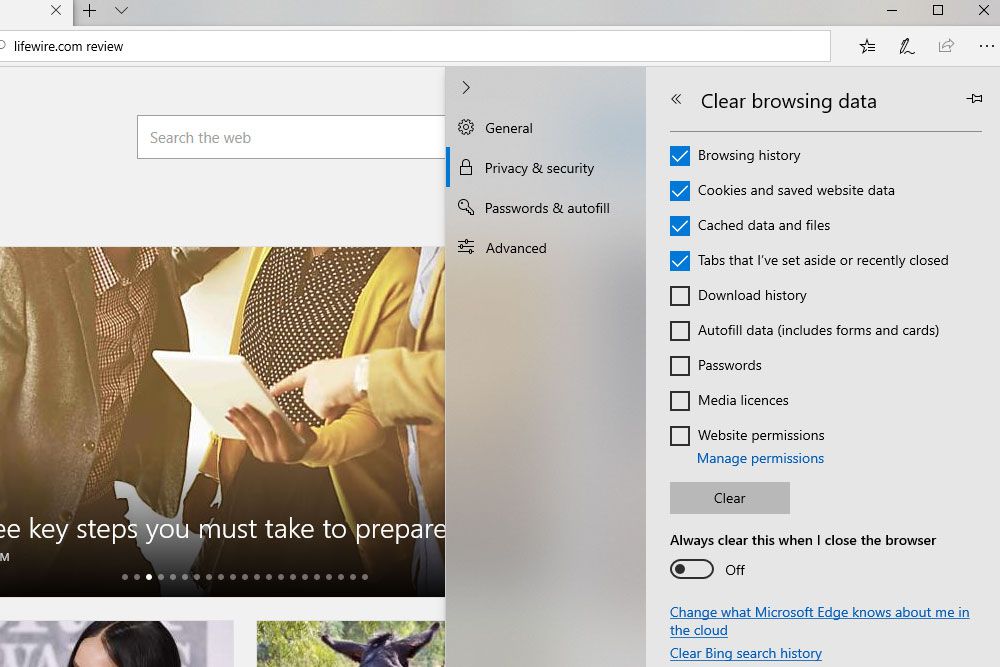1000x667 pixels.
Task: Uncheck Cached data and files
Action: coord(680,226)
